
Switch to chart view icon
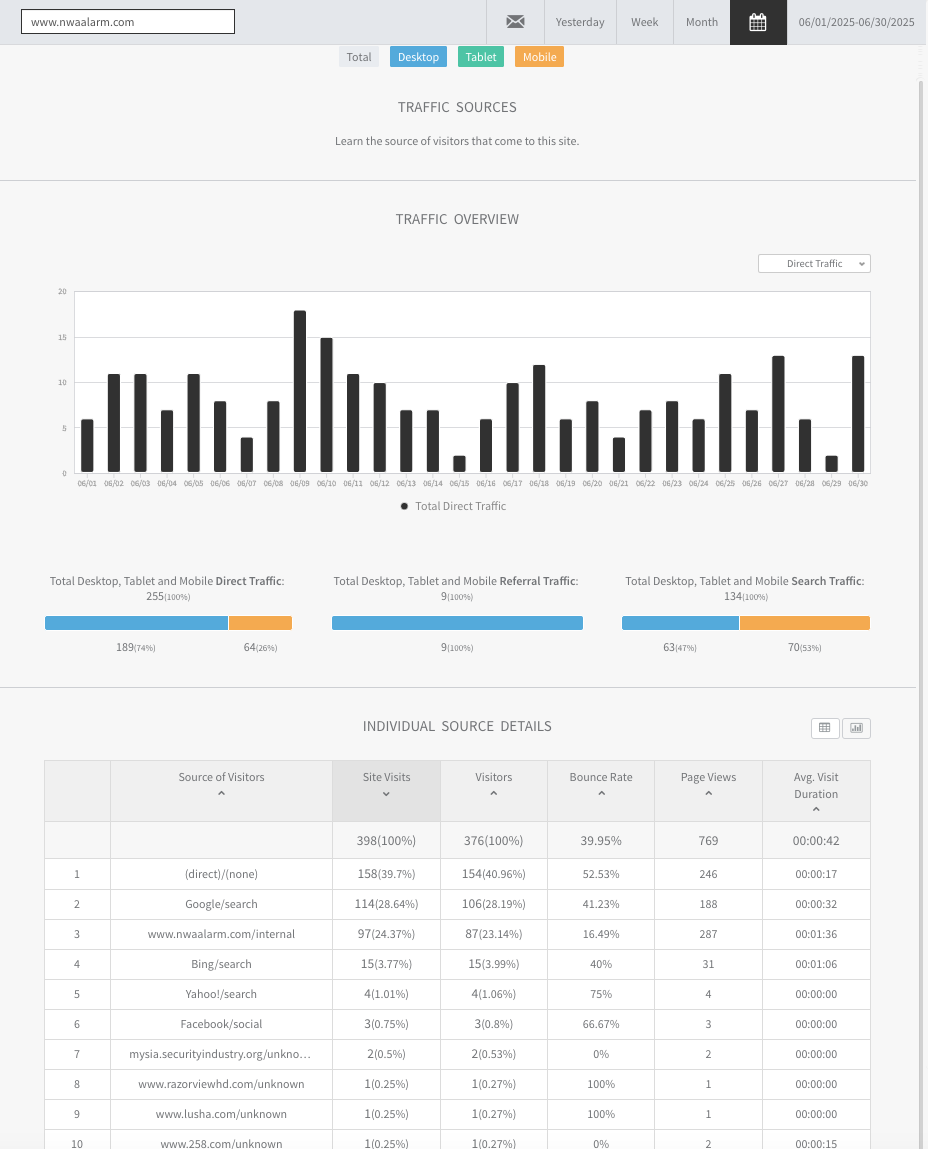point(856,728)
